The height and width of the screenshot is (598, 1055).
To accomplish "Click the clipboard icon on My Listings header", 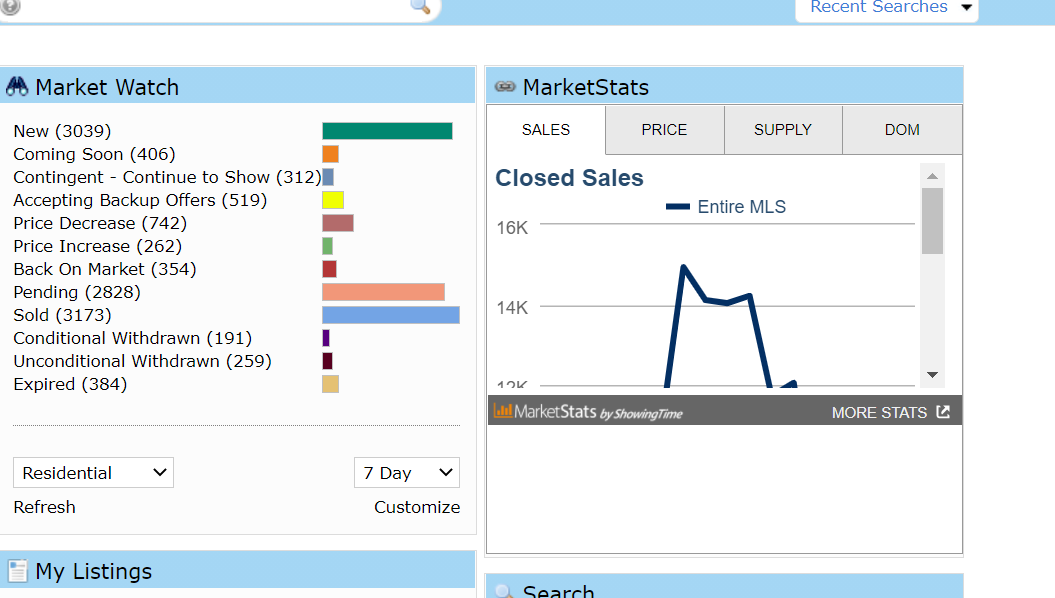I will [x=17, y=570].
